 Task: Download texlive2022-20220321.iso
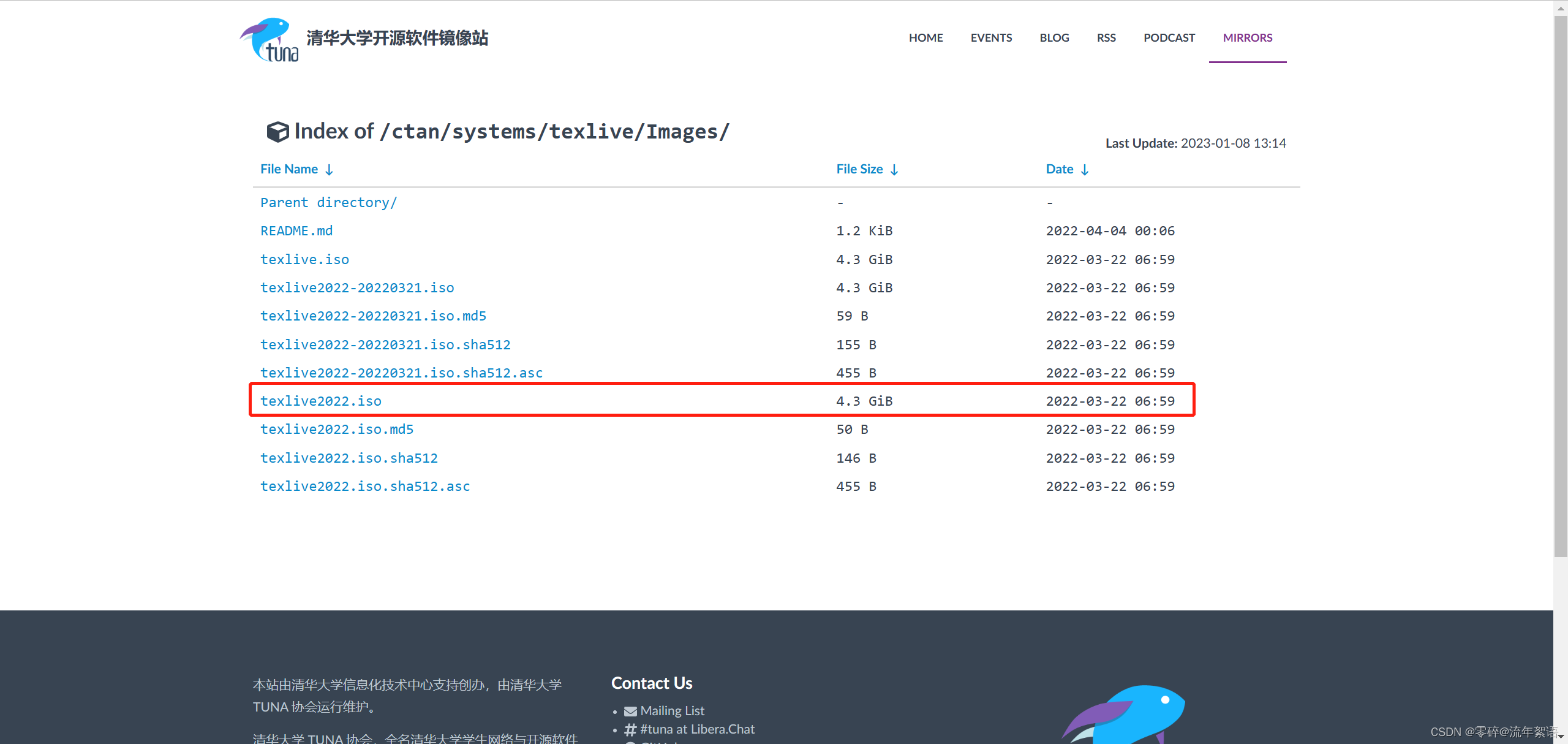point(357,288)
